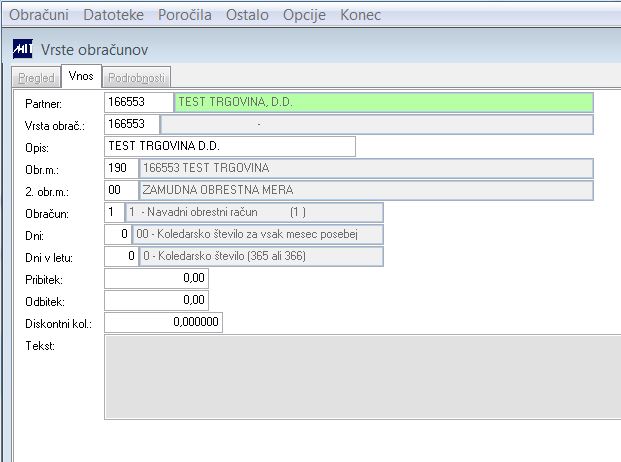
Task: Open the Ostalo menu
Action: [x=247, y=15]
